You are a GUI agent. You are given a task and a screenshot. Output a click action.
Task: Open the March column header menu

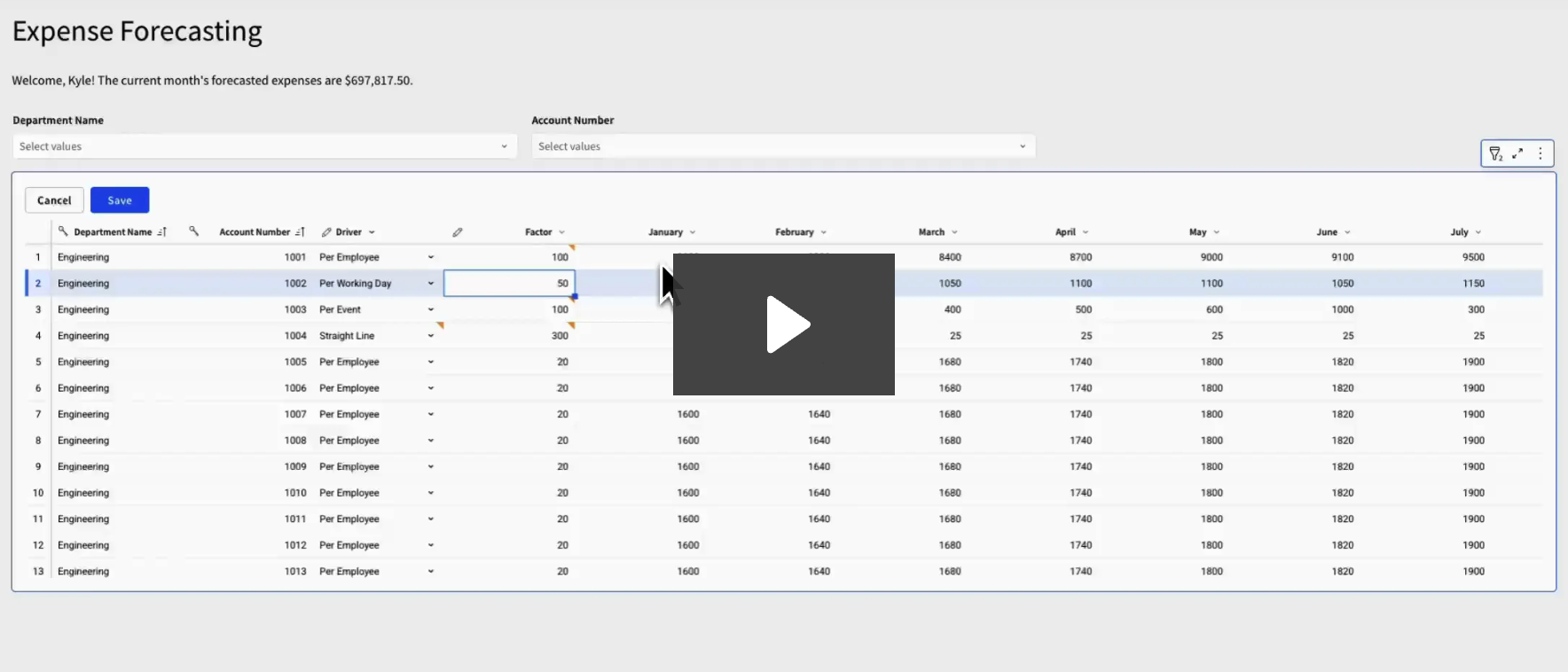click(x=954, y=232)
